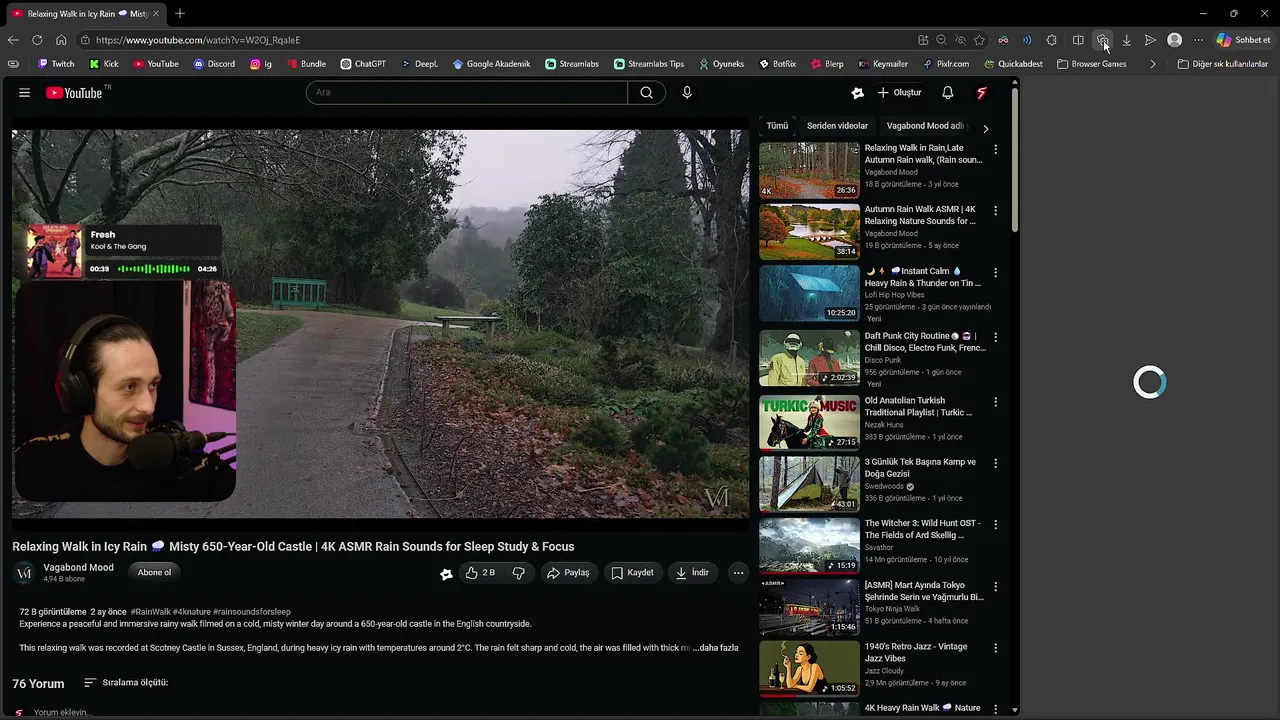Subscribe via Abone ol button
This screenshot has height=720, width=1280.
154,573
